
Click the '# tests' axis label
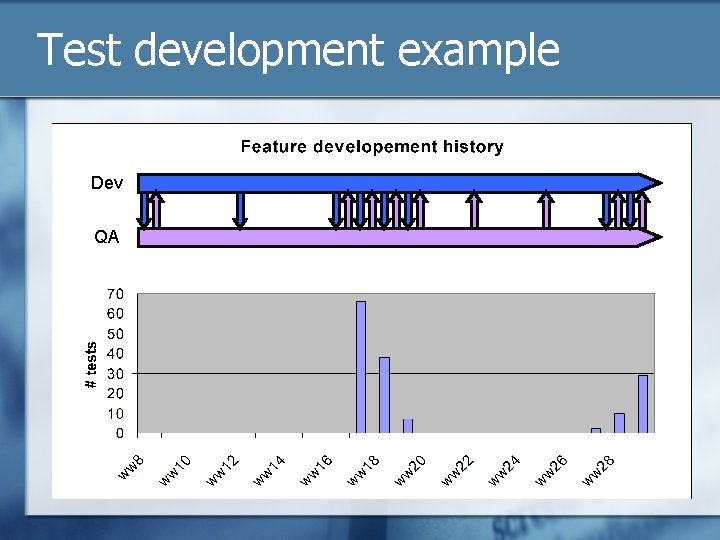[91, 365]
